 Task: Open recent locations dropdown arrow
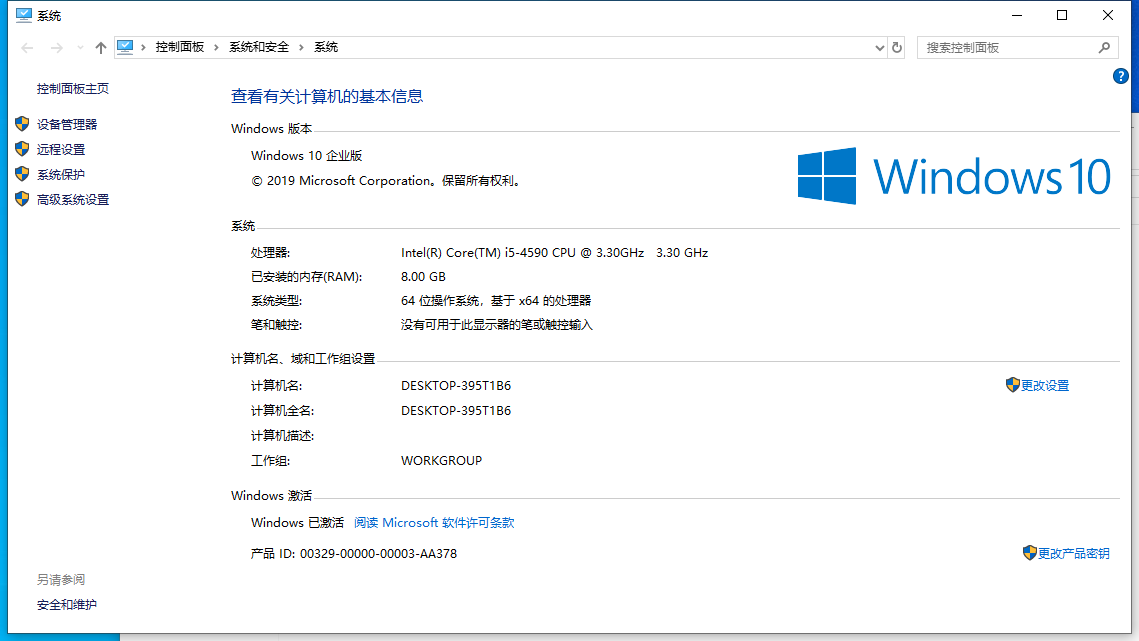(x=80, y=48)
